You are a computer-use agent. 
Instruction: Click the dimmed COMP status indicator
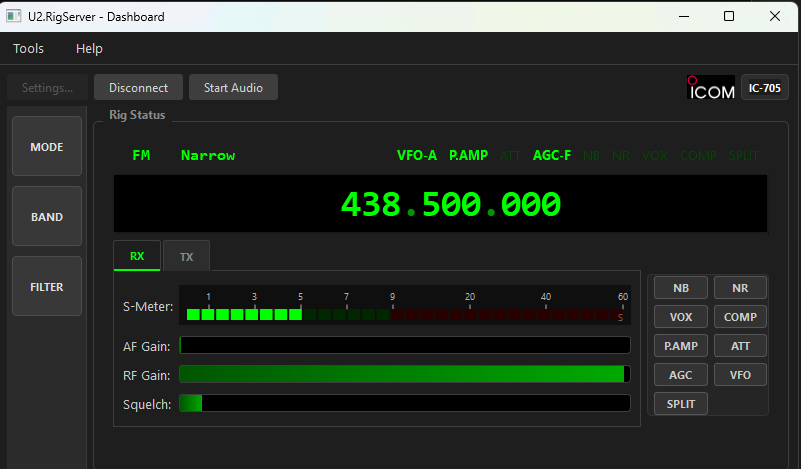(698, 155)
